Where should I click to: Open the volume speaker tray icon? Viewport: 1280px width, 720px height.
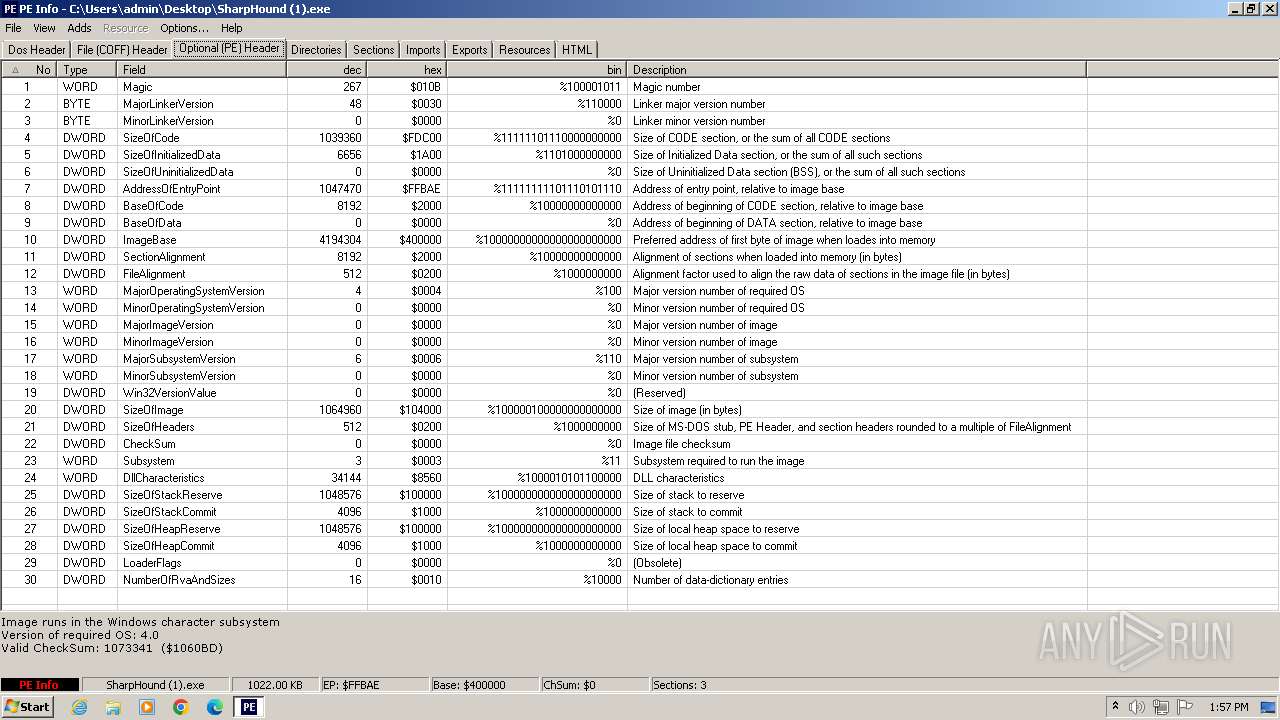[1137, 707]
